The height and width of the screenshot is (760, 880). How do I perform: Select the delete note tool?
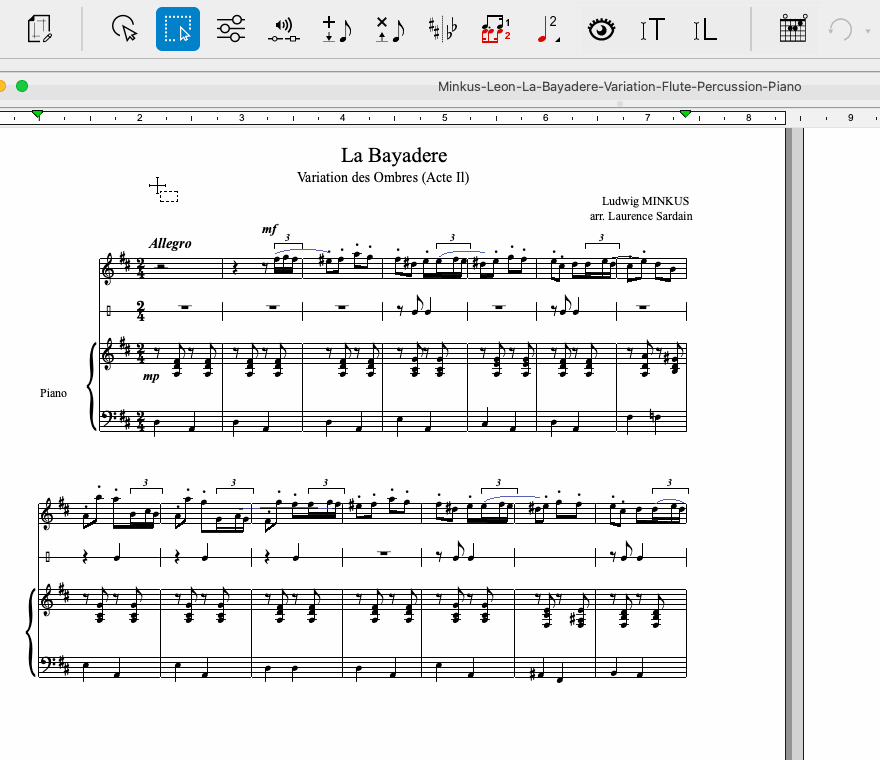tap(390, 29)
